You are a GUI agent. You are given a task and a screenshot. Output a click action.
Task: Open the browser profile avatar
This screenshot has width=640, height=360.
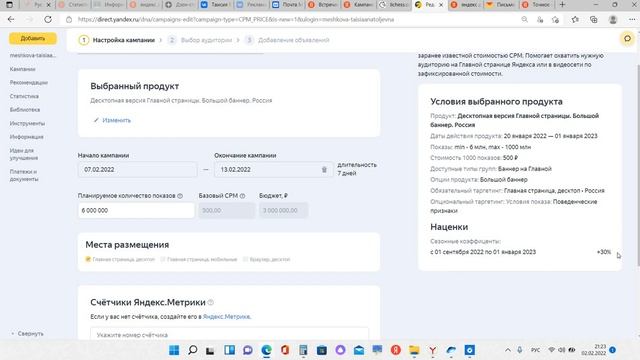click(613, 19)
